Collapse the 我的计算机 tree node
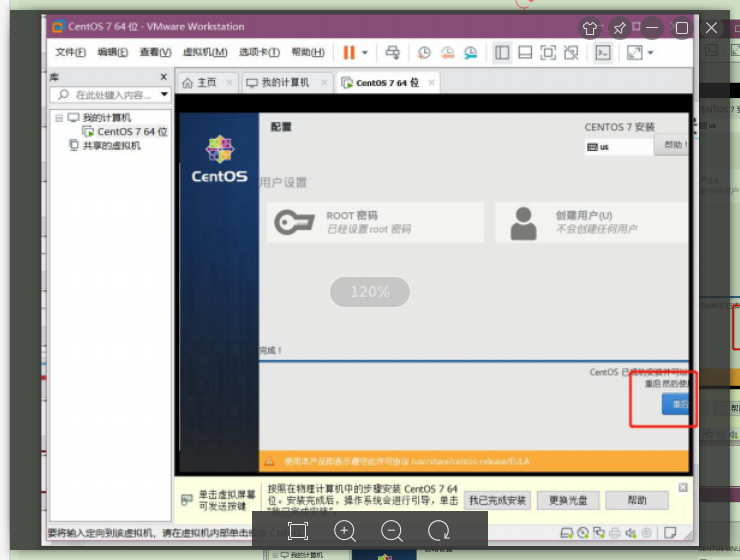This screenshot has height=560, width=740. (59, 117)
